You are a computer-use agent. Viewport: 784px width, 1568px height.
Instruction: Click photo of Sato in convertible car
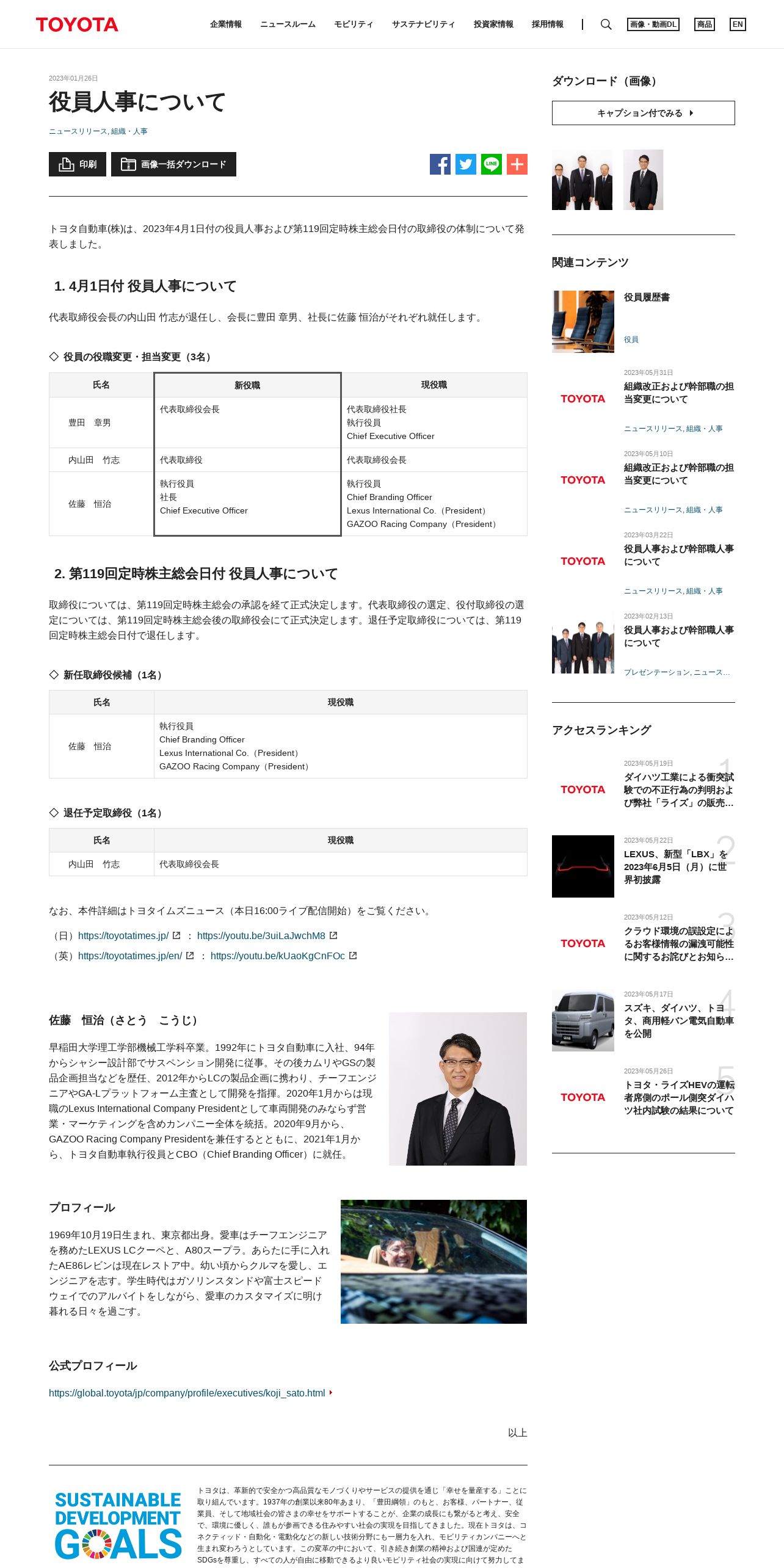pos(434,1261)
